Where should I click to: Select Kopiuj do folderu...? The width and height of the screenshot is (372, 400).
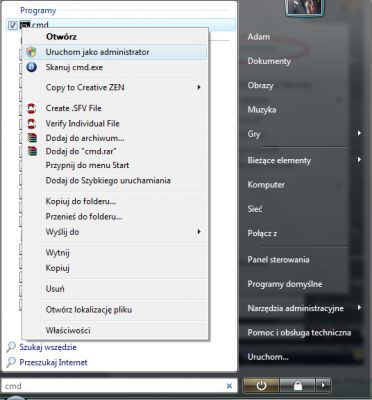point(116,202)
